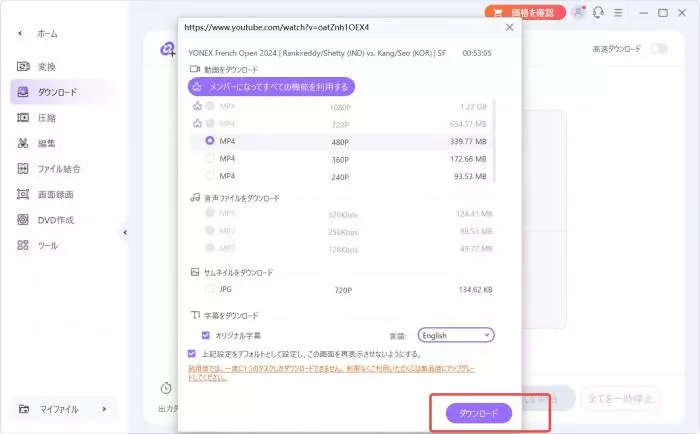Click the 変換 (convert) sidebar icon
This screenshot has height=434, width=700.
point(23,67)
